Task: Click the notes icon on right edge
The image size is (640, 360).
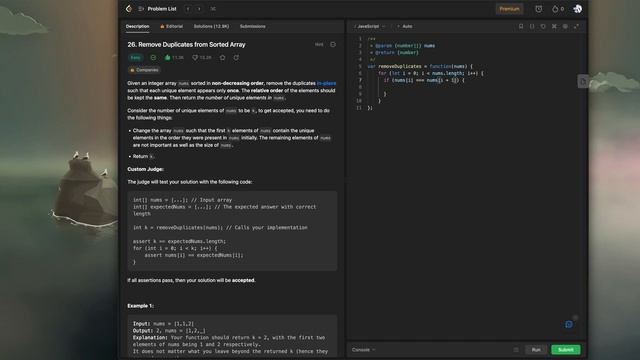Action: click(583, 81)
